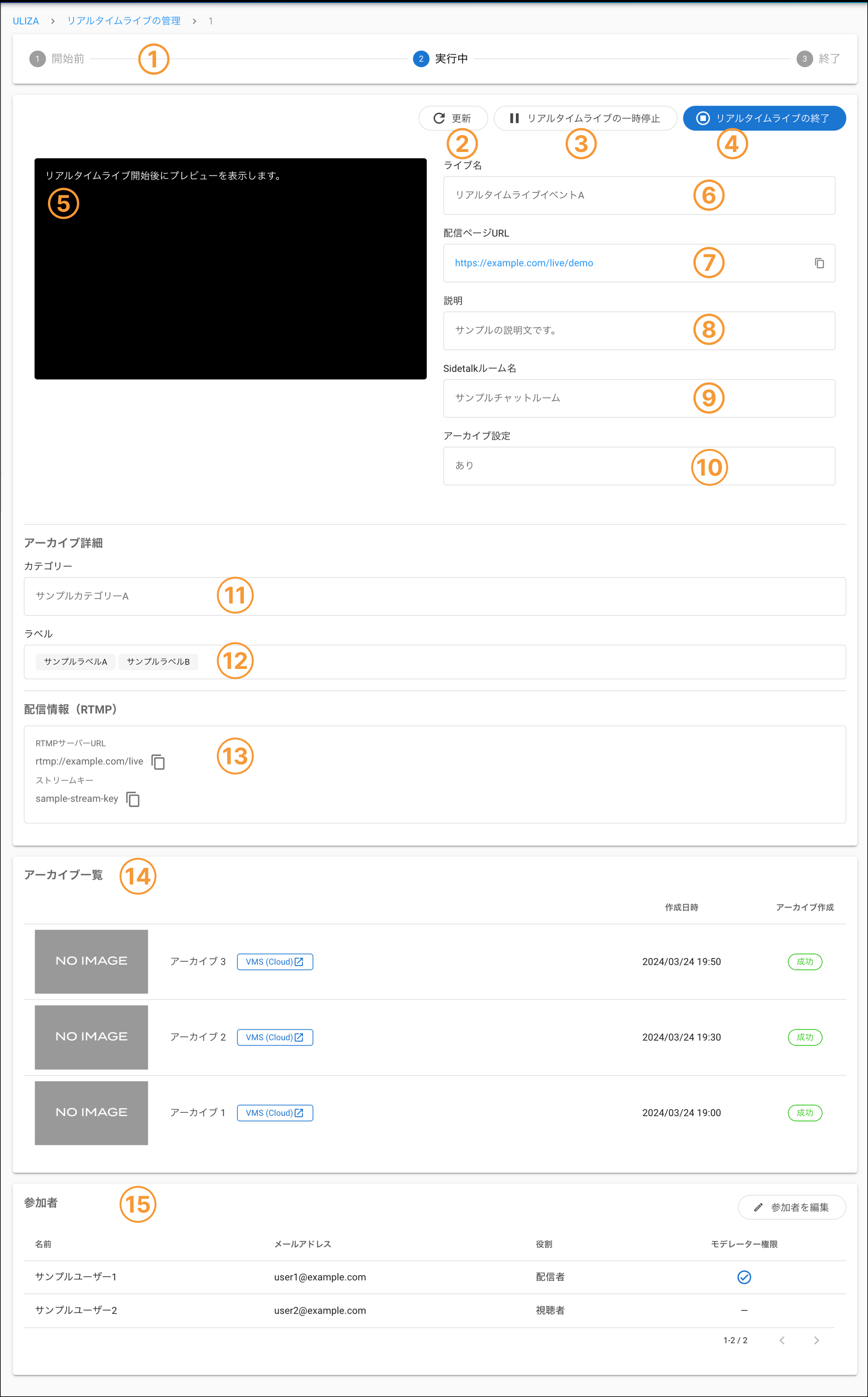End the realtime live with 終了 button
The height and width of the screenshot is (1397, 868).
coord(763,118)
